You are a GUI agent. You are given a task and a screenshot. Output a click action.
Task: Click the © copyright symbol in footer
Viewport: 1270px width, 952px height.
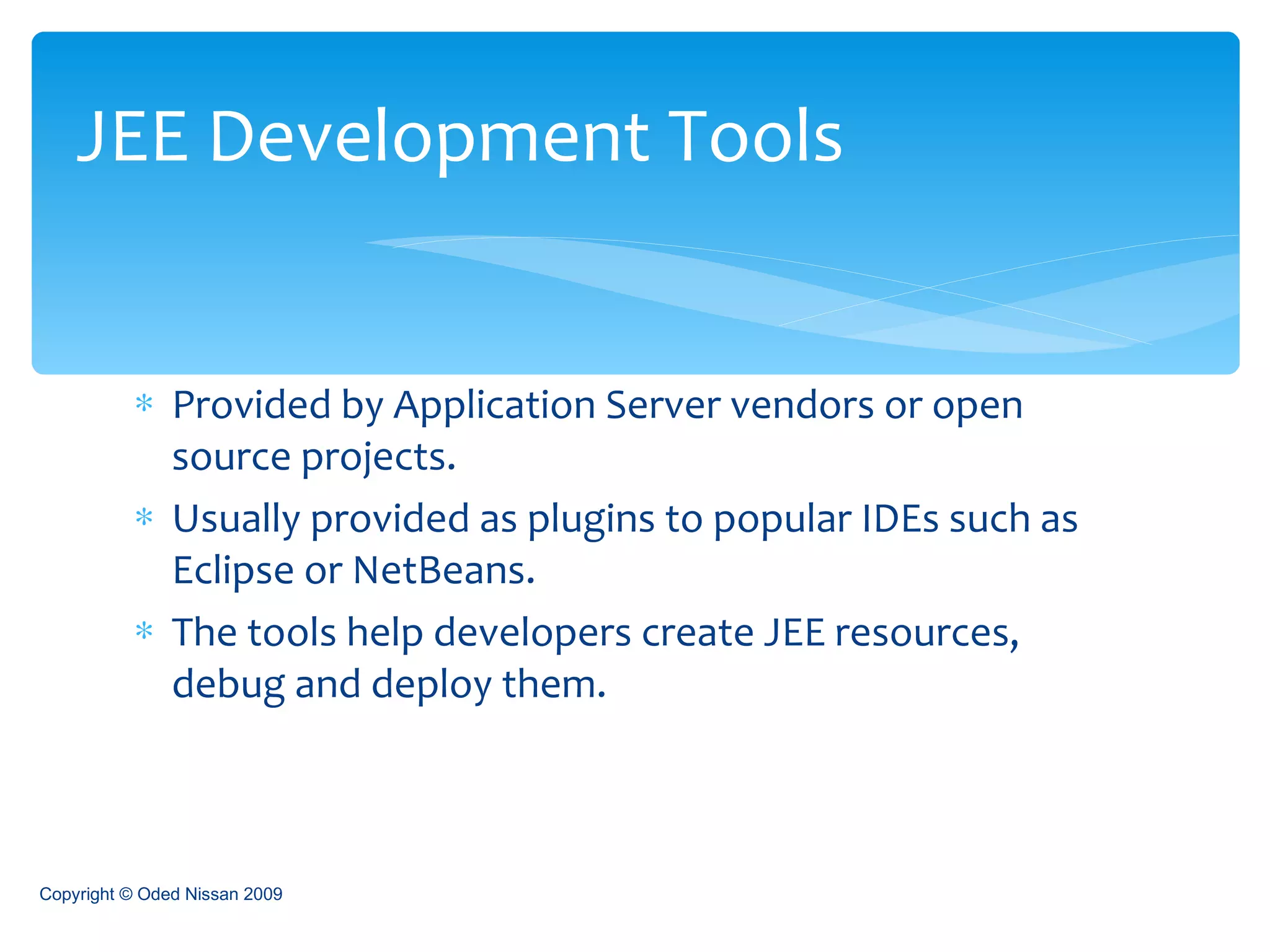[x=126, y=894]
